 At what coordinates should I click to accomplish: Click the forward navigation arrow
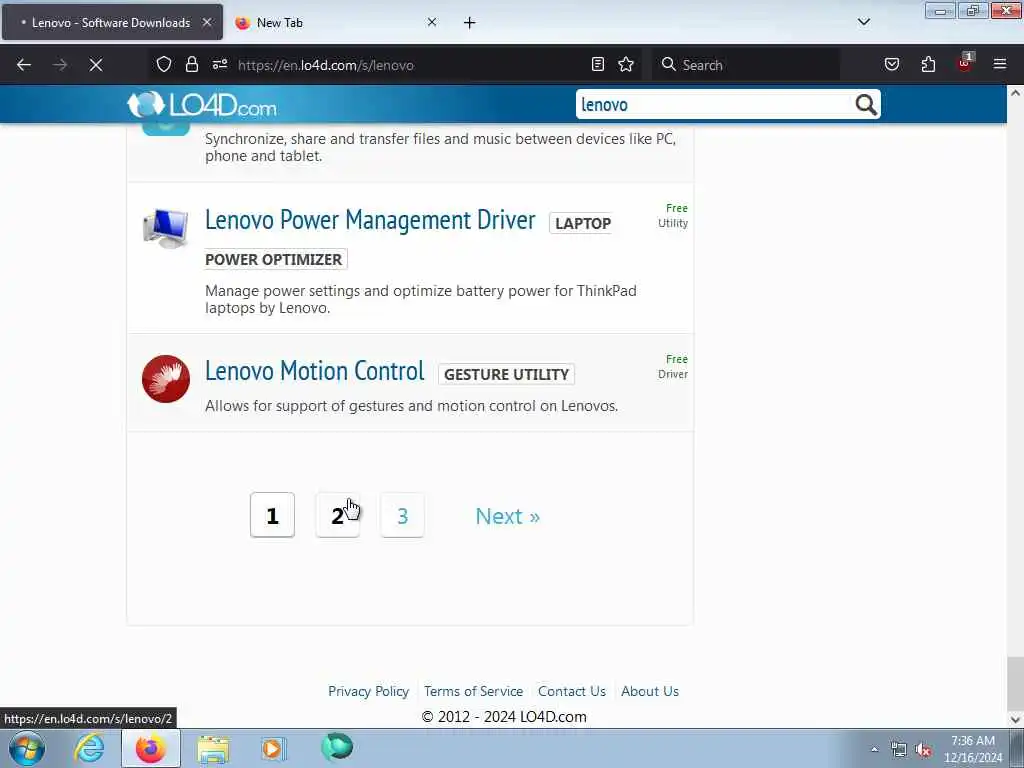click(59, 65)
